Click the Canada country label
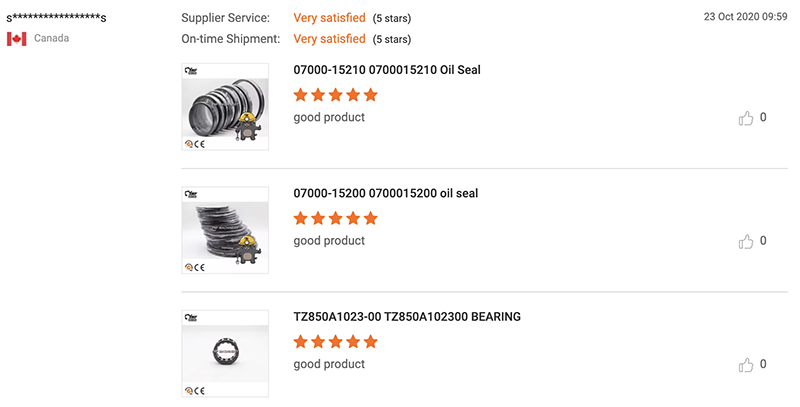Screen dimensions: 800x407 pyautogui.click(x=52, y=38)
